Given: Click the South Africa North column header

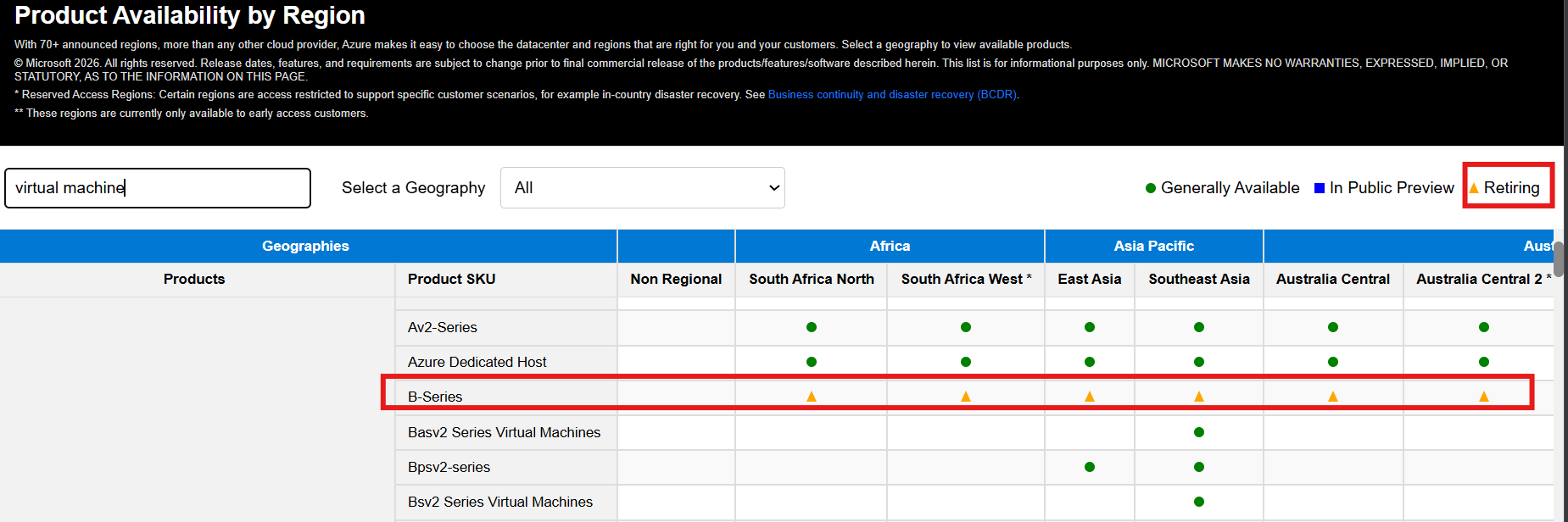Looking at the screenshot, I should point(812,280).
